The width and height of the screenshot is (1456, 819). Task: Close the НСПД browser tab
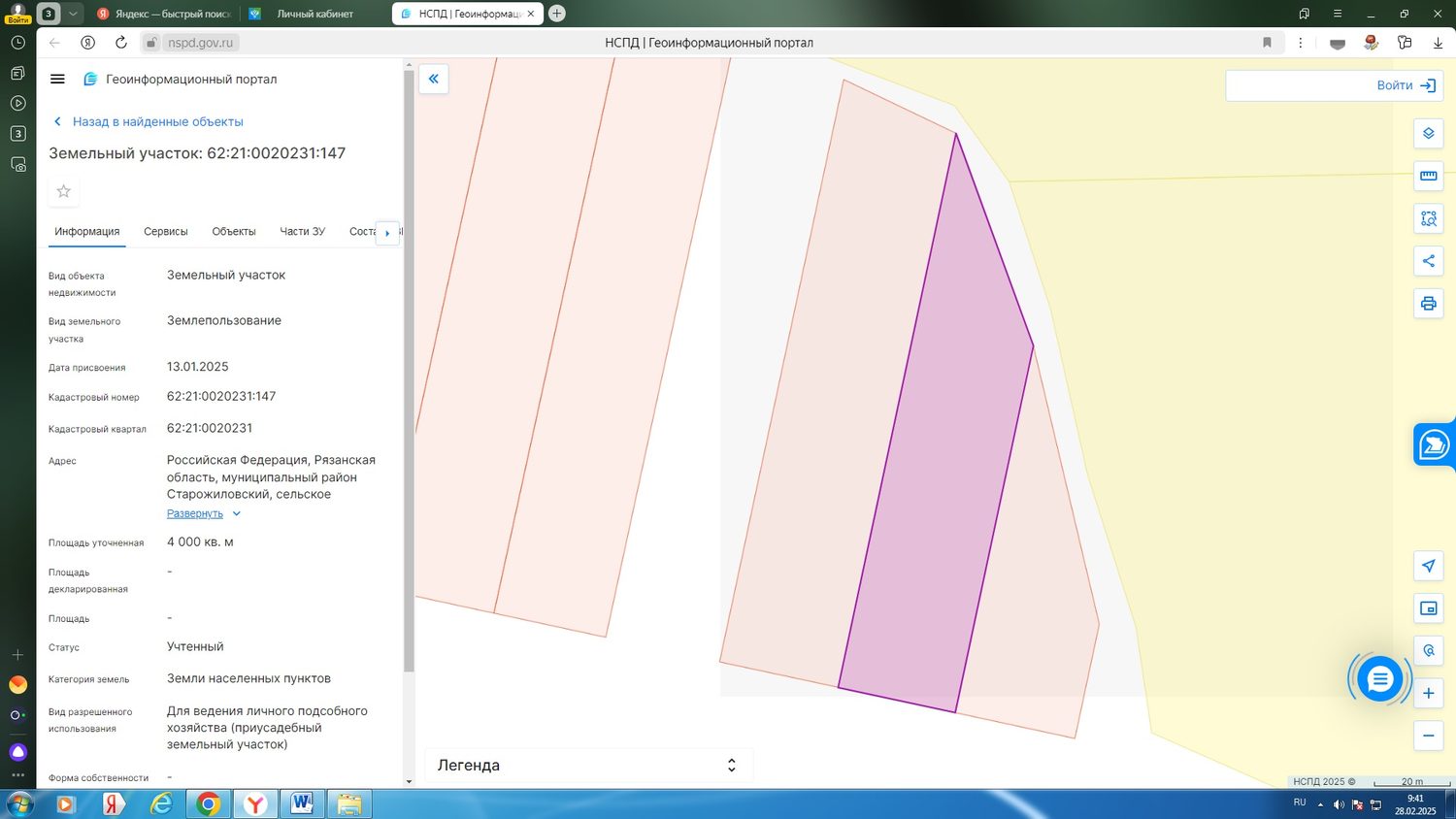tap(531, 14)
